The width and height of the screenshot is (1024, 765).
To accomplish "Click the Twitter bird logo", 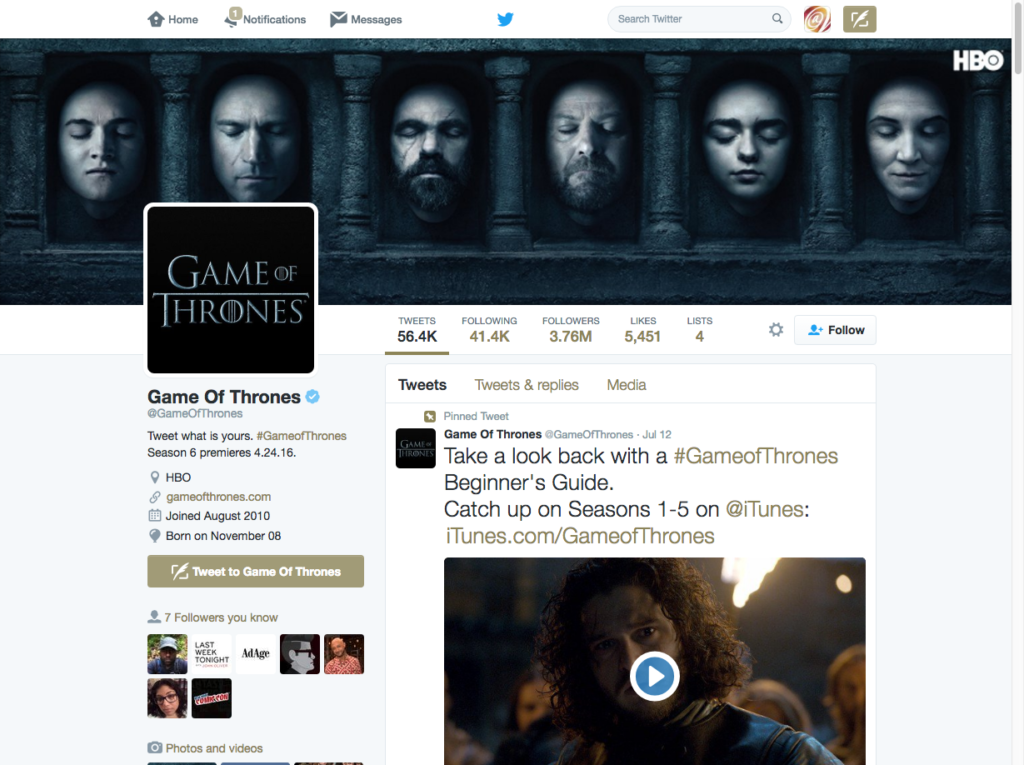I will [x=505, y=19].
